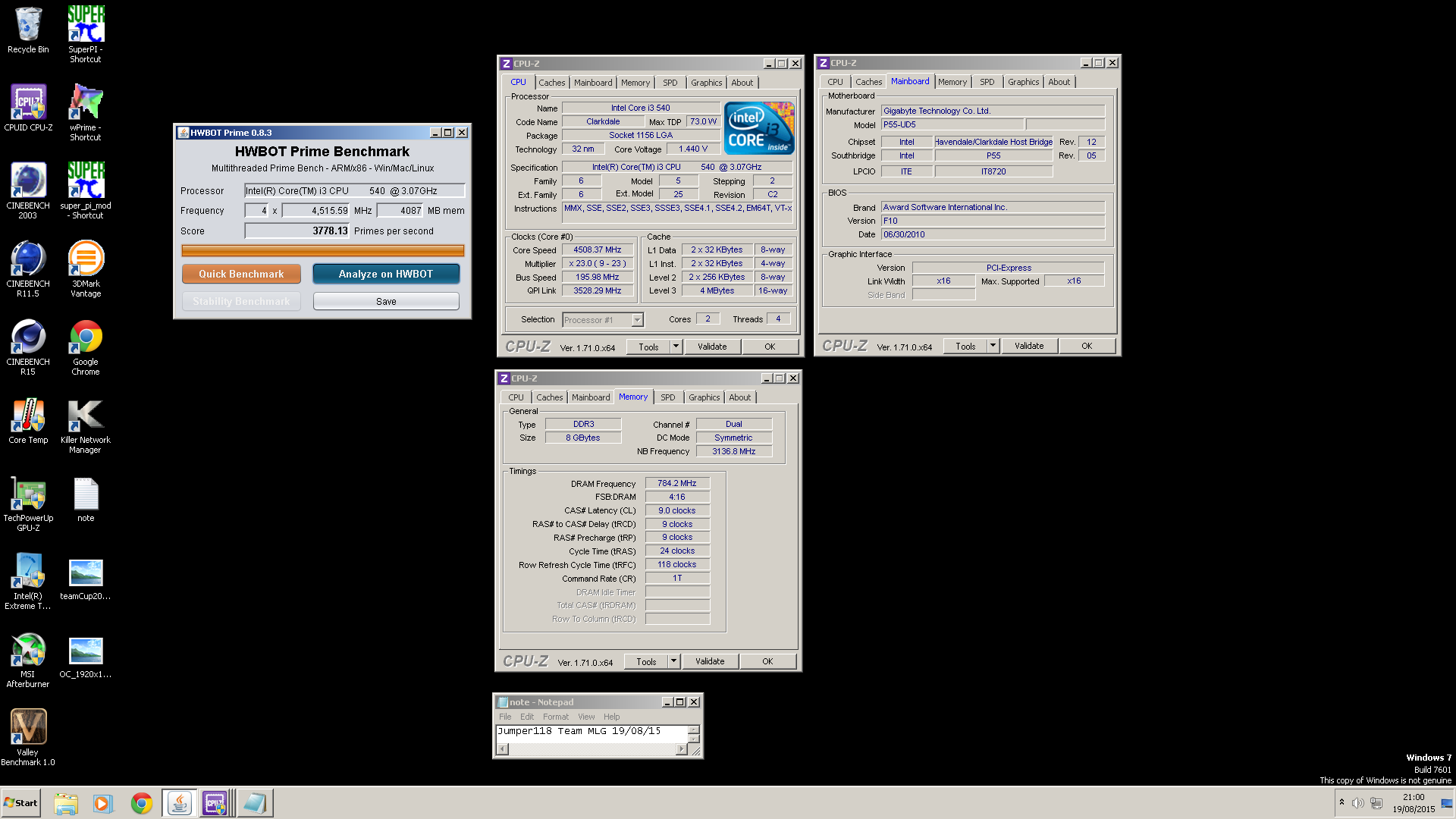The image size is (1456, 819).
Task: Launch wPrime Shortcut desktop icon
Action: coord(86,112)
